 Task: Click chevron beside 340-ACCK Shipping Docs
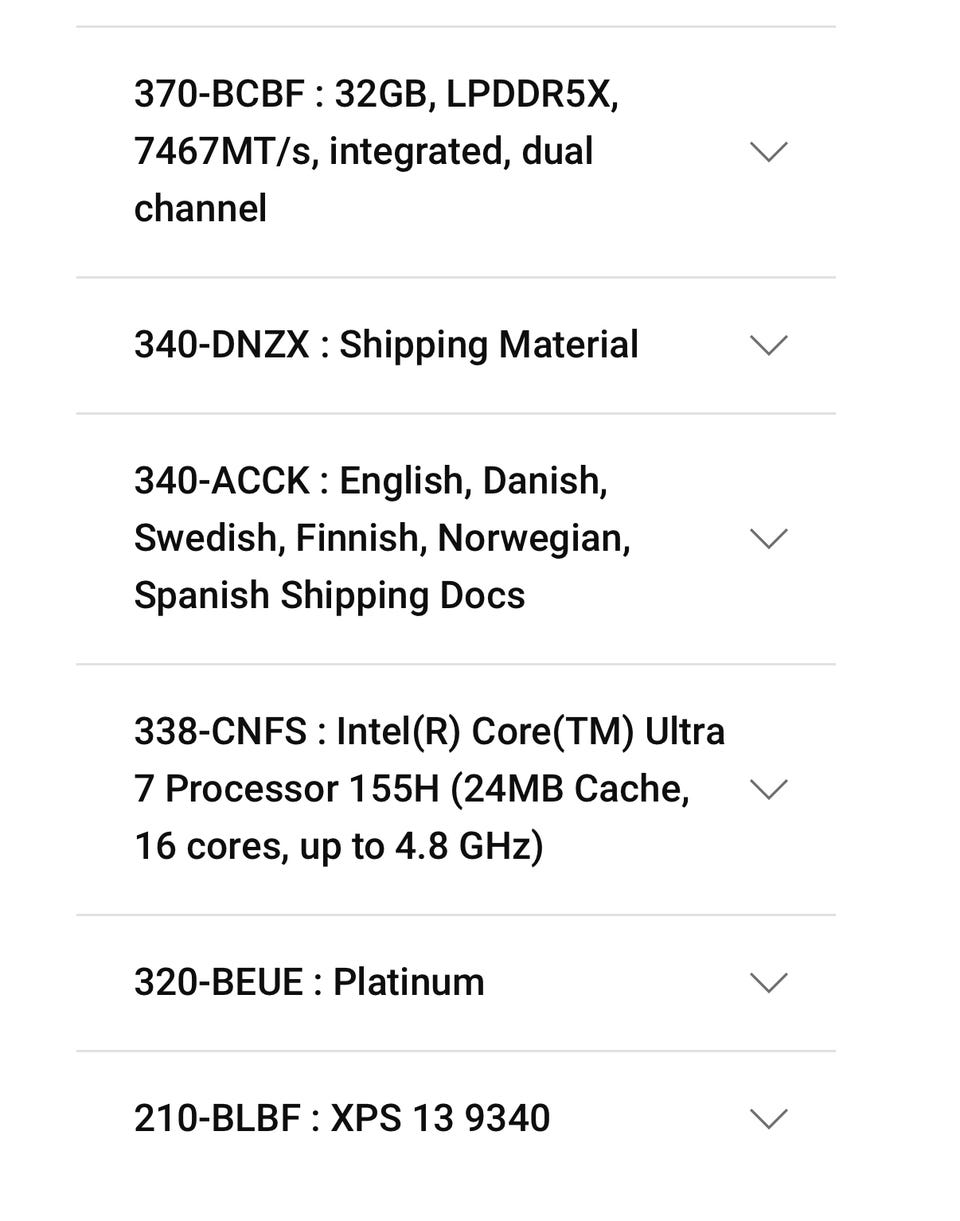pyautogui.click(x=768, y=539)
